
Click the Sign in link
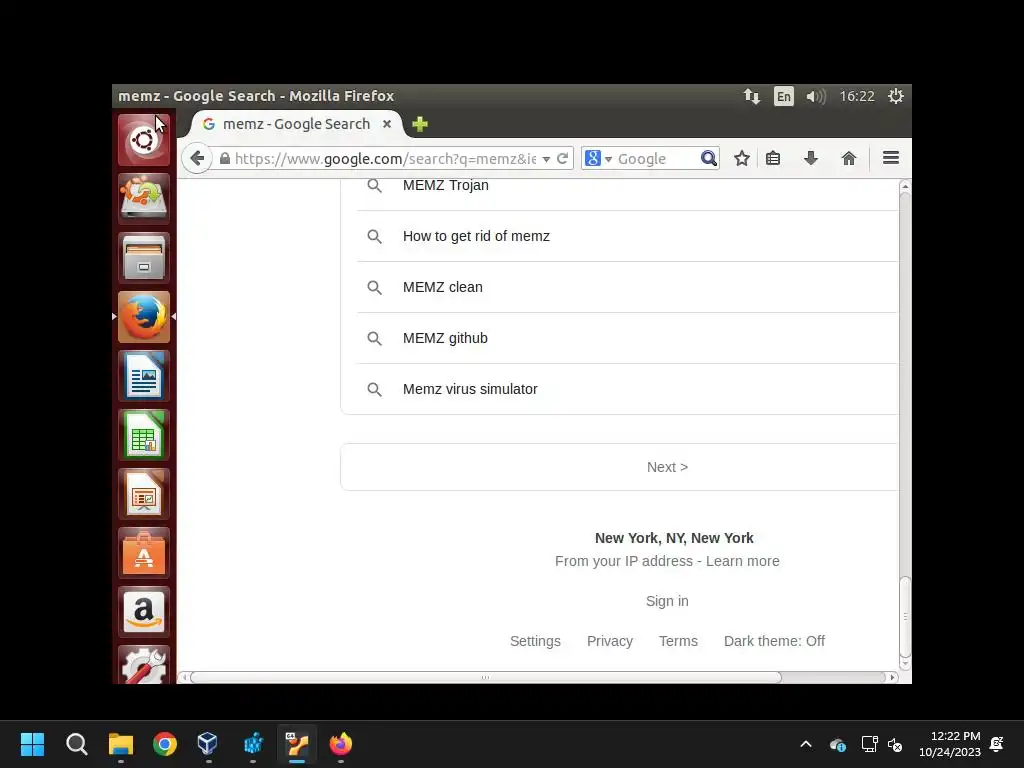667,601
